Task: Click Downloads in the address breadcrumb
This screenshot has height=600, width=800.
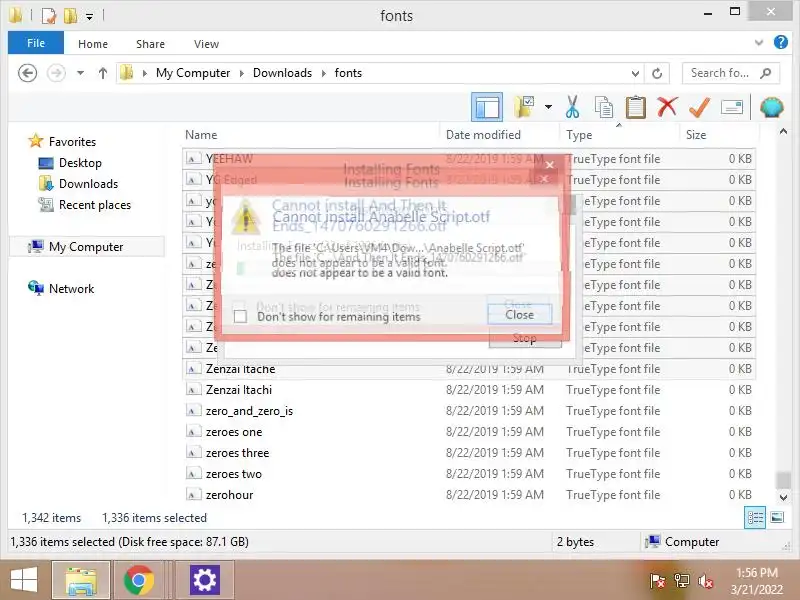Action: click(282, 73)
